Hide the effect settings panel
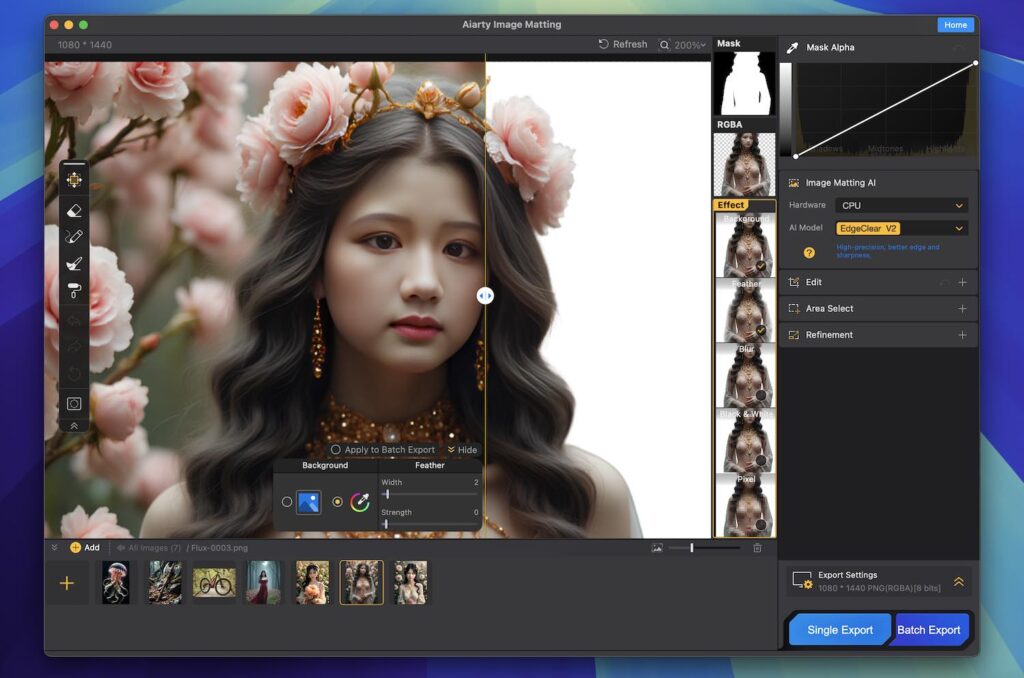 tap(462, 450)
